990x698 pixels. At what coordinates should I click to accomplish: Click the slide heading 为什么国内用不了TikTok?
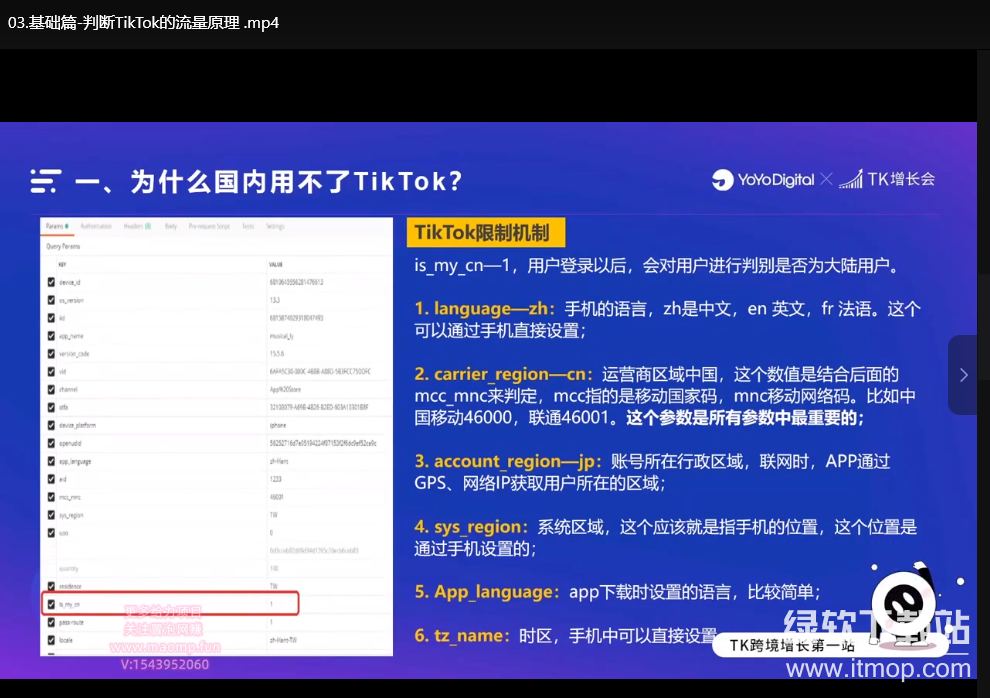[x=297, y=182]
